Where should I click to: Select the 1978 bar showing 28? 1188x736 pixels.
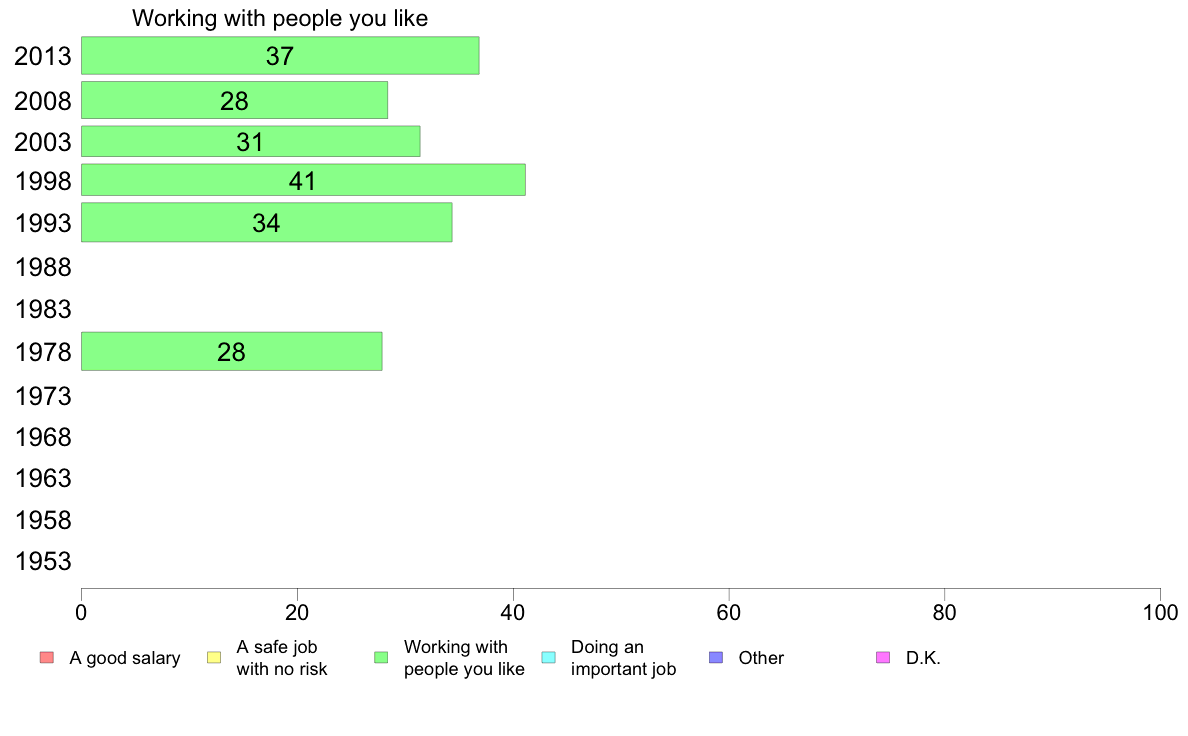[x=232, y=351]
